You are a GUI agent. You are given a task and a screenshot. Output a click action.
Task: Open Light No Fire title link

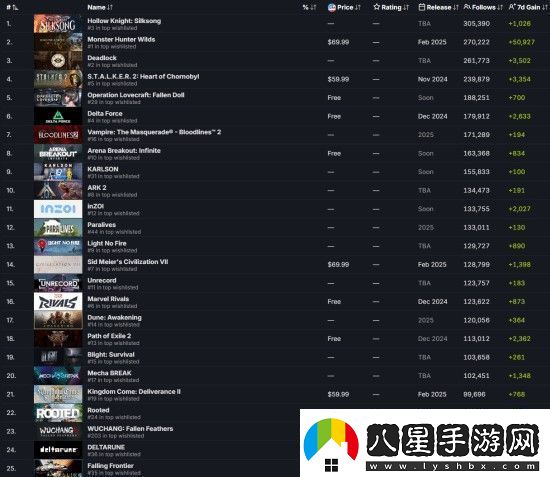pyautogui.click(x=107, y=243)
